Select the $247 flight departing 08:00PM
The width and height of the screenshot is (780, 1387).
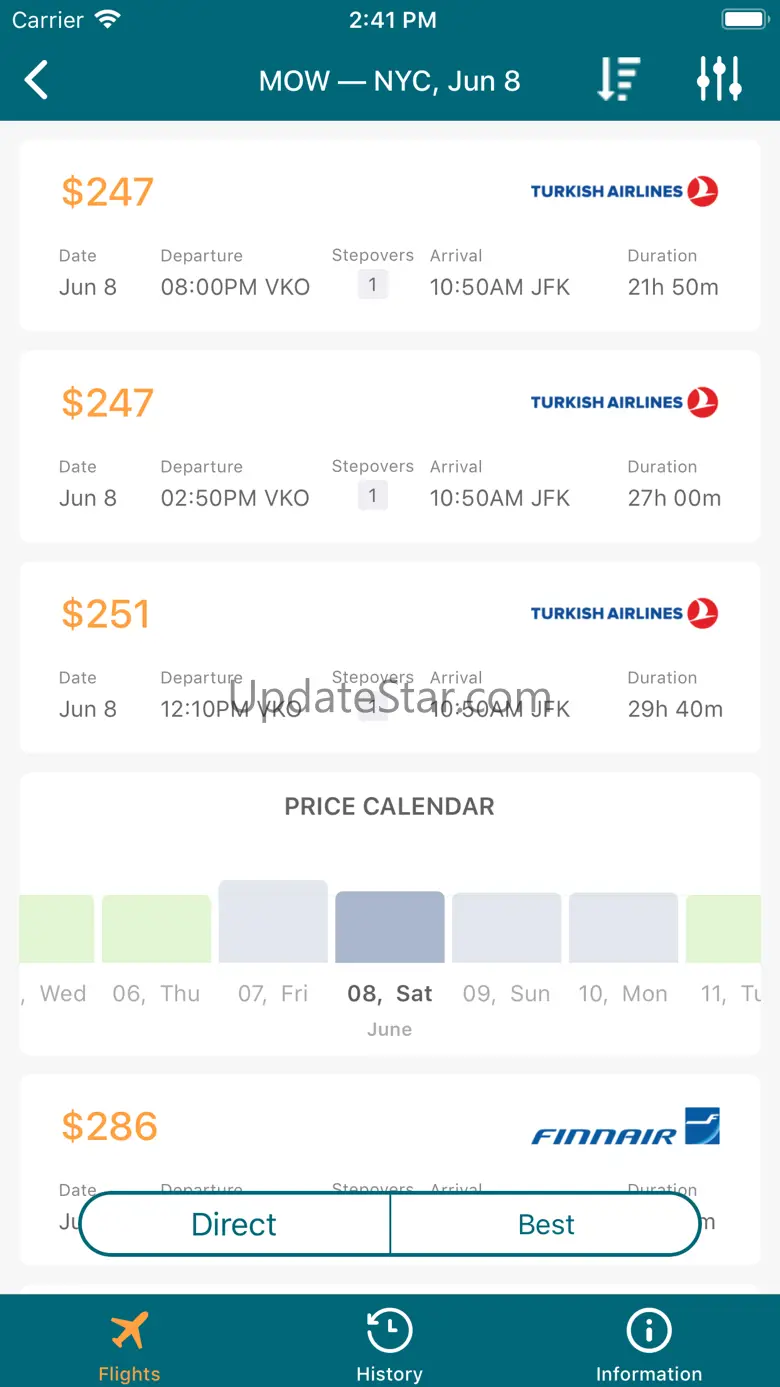pyautogui.click(x=389, y=235)
